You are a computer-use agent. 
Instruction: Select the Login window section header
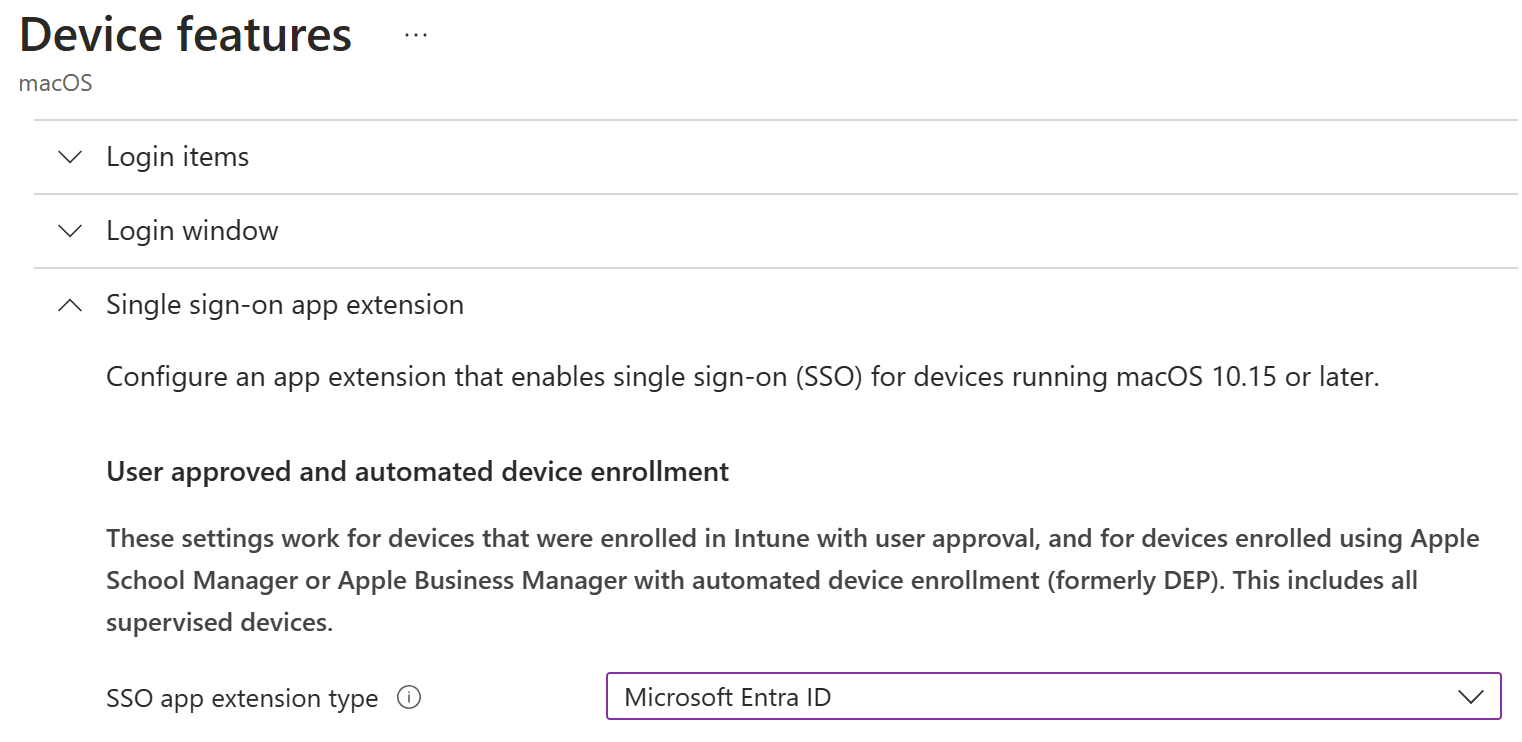191,231
